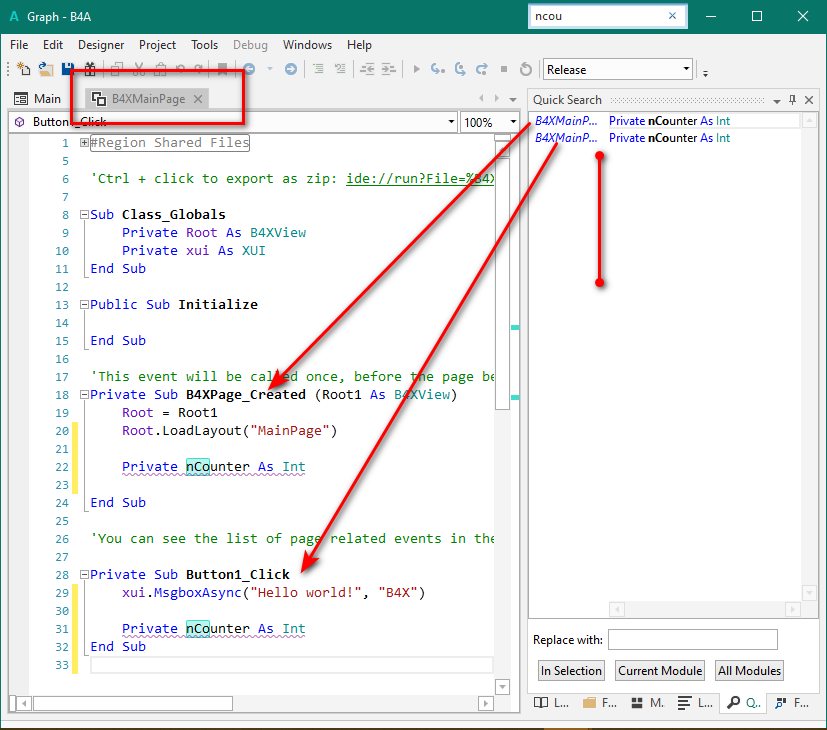Close the B4XMainPage tab
This screenshot has width=827, height=730.
[199, 99]
